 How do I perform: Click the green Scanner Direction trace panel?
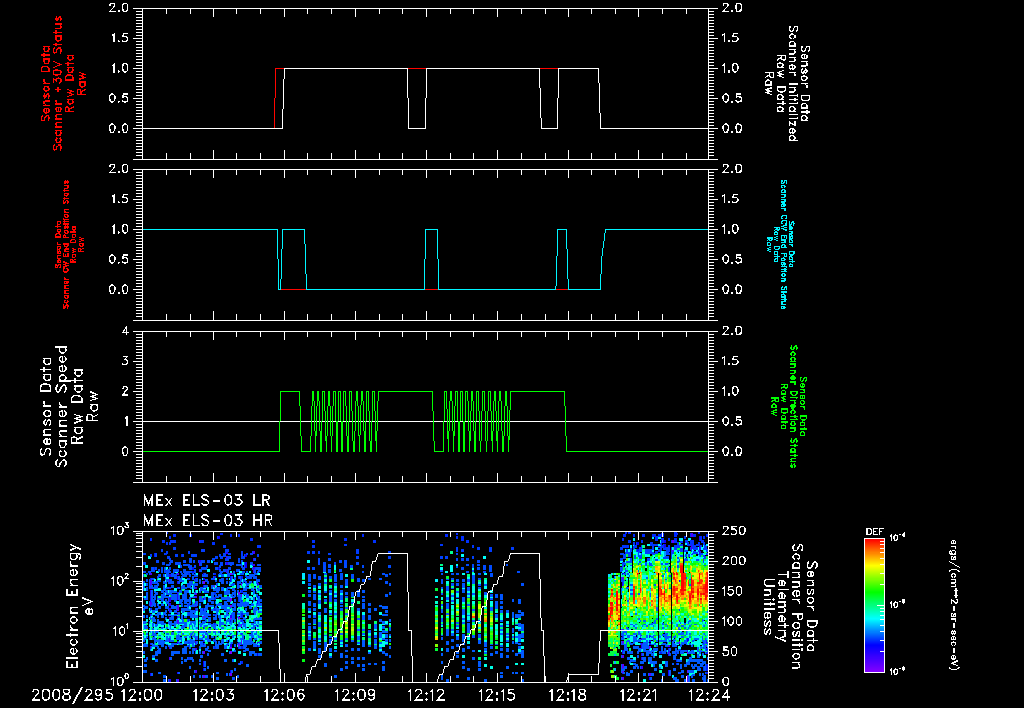[426, 406]
